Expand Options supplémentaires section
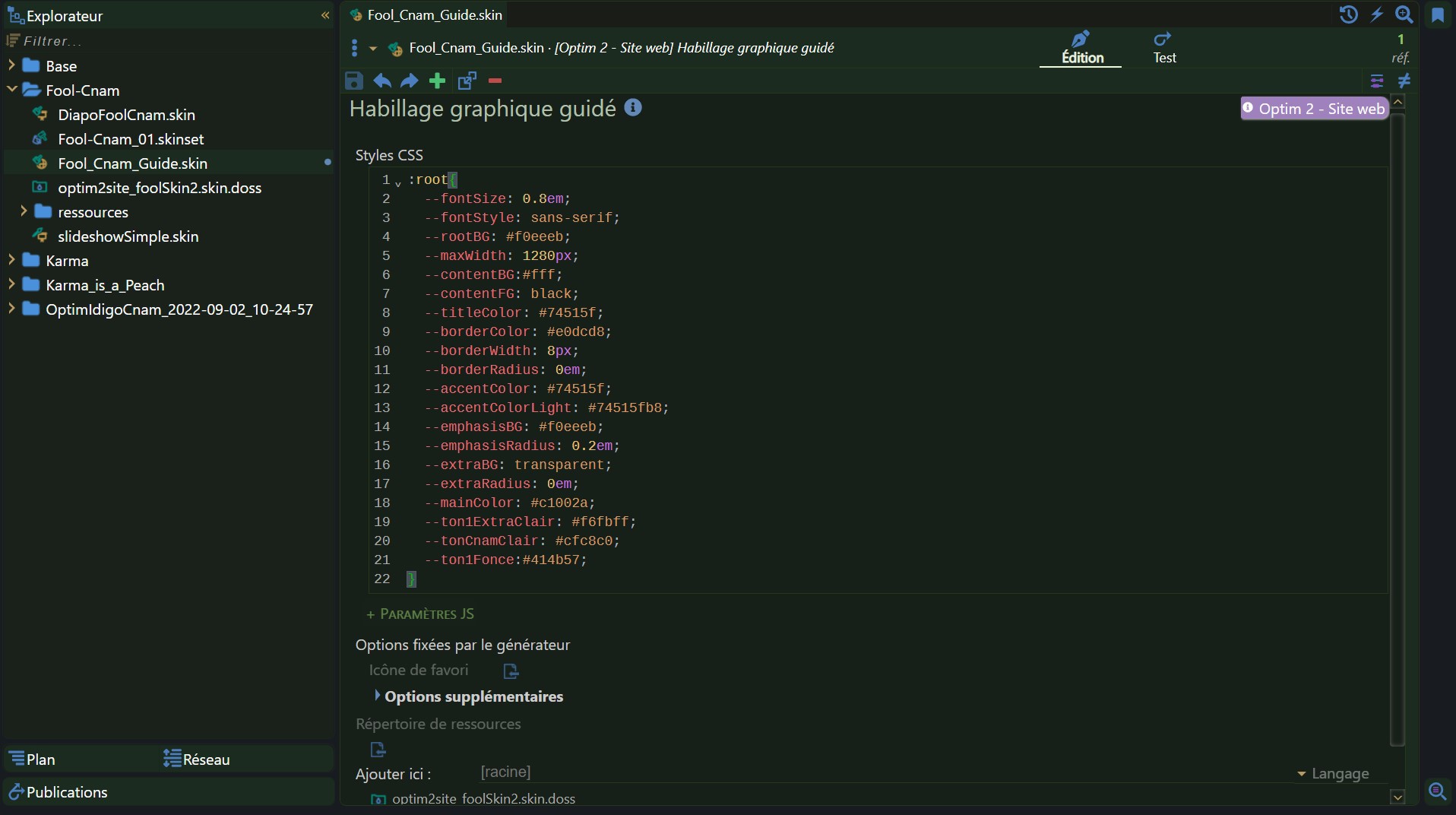The image size is (1456, 815). coord(377,696)
